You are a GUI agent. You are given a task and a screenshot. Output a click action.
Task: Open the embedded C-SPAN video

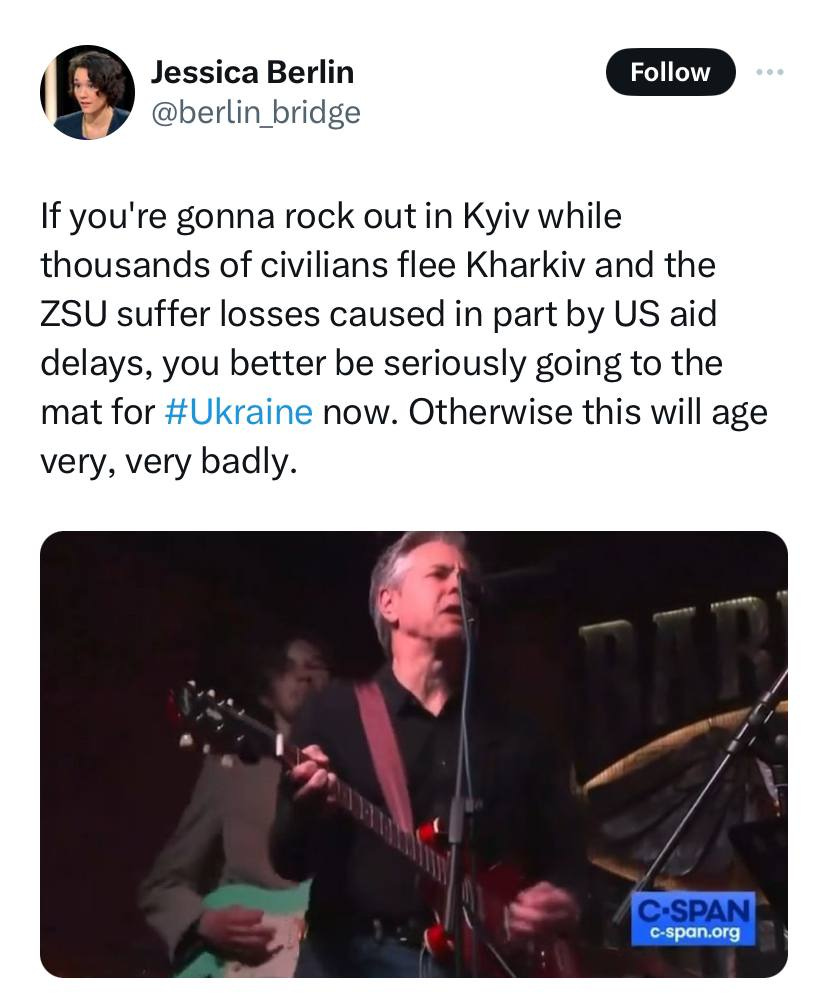tap(414, 754)
